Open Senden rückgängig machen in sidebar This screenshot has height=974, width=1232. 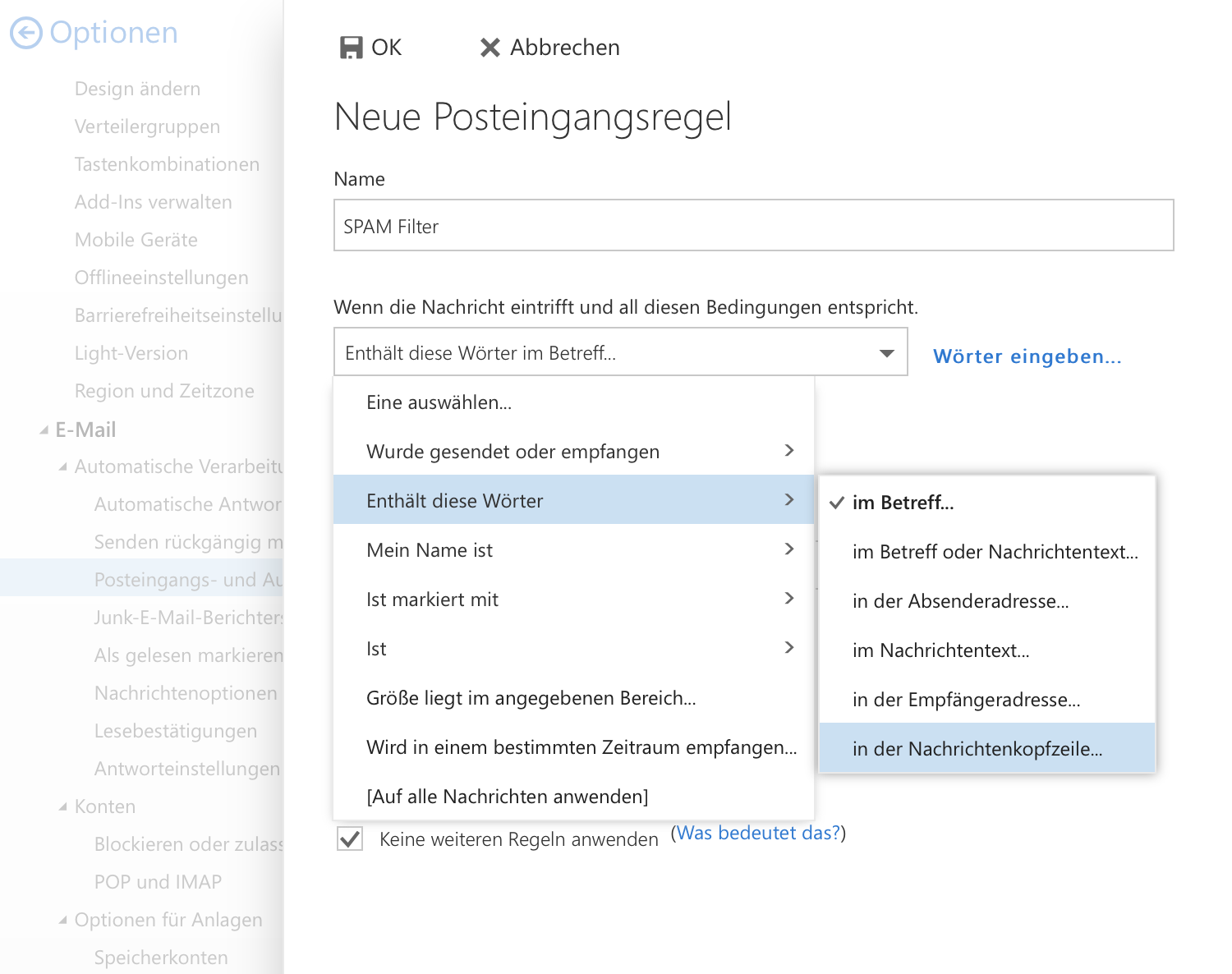pyautogui.click(x=188, y=542)
